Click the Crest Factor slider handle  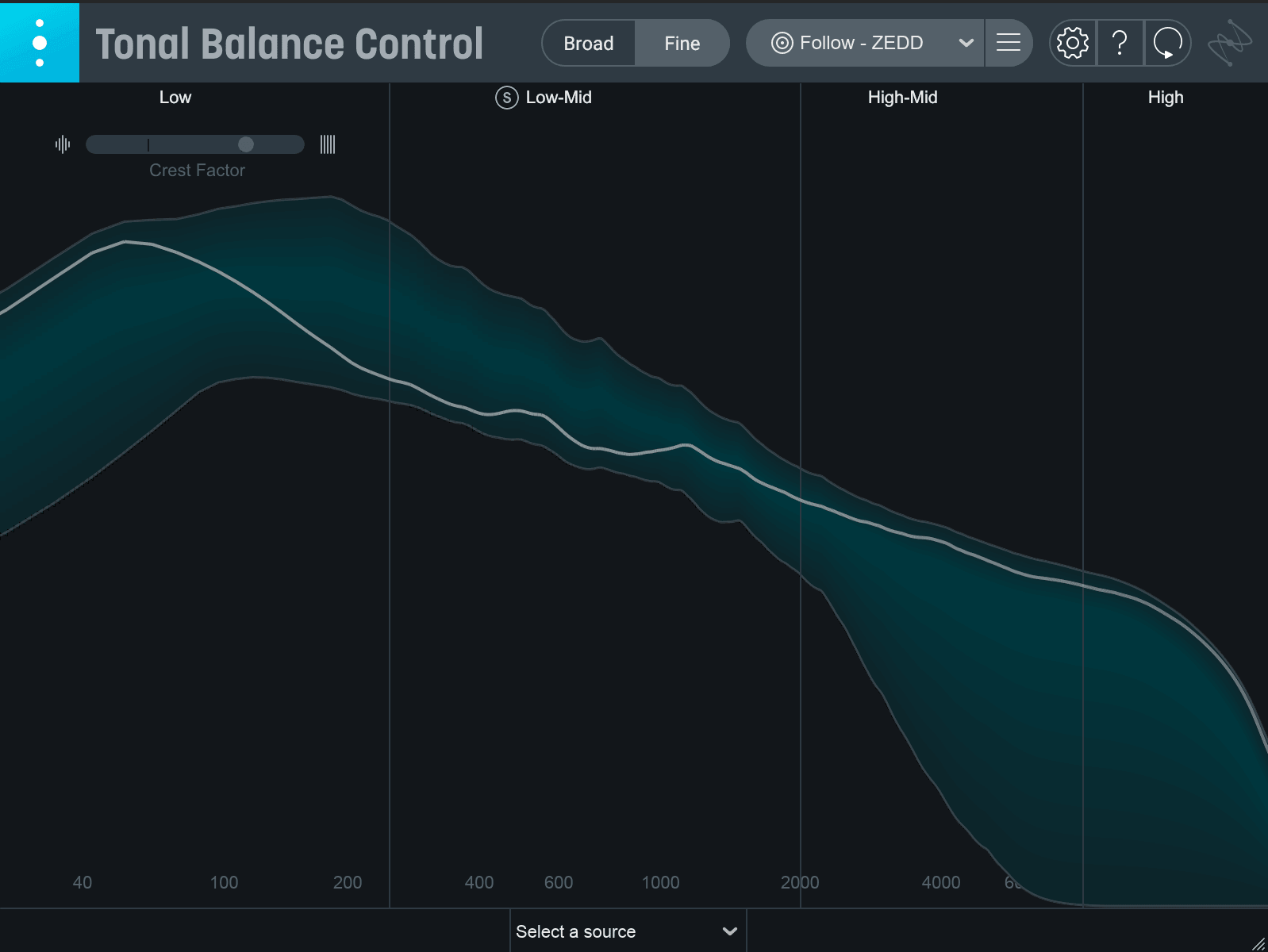[246, 144]
